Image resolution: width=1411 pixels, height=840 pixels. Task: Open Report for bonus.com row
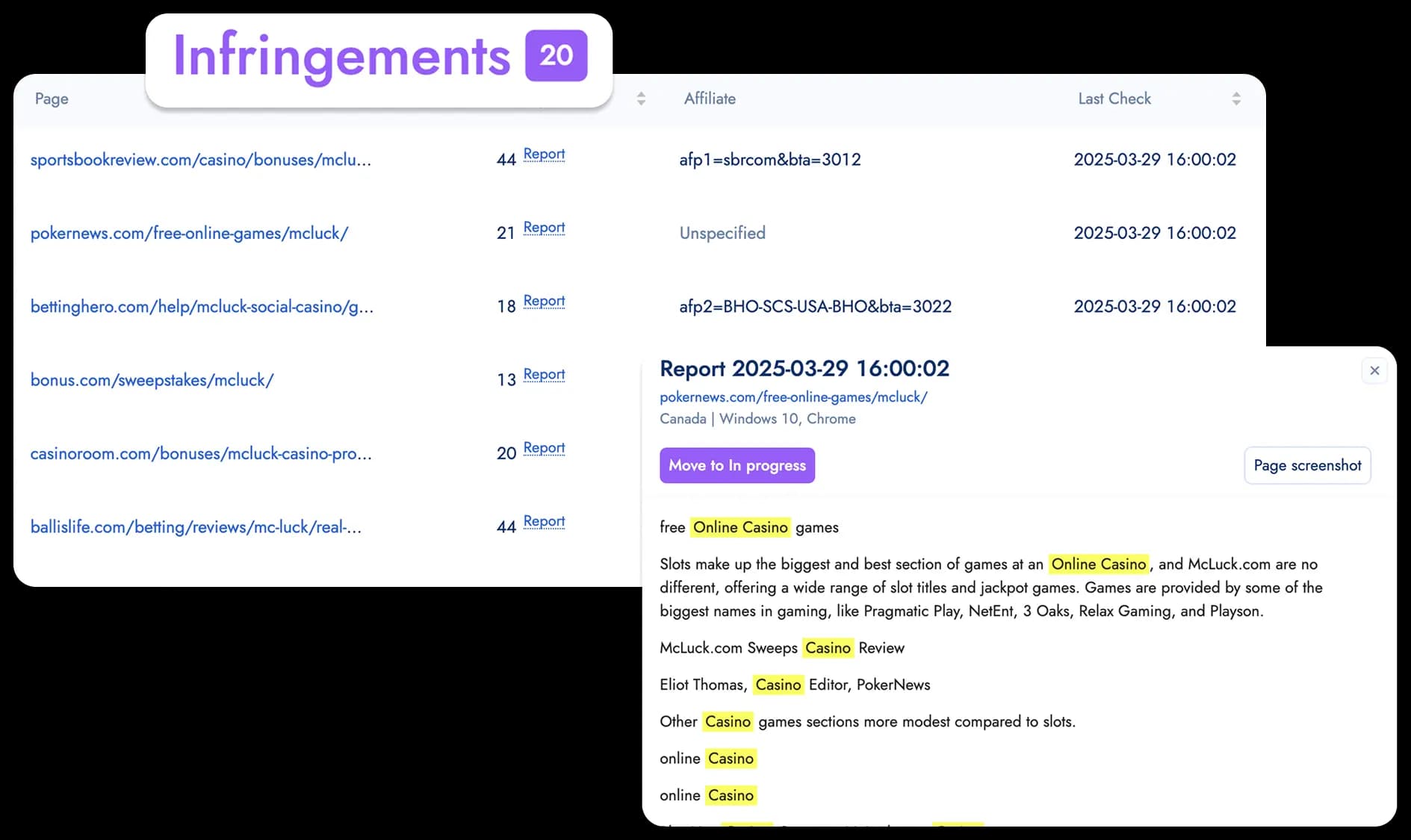pyautogui.click(x=544, y=374)
